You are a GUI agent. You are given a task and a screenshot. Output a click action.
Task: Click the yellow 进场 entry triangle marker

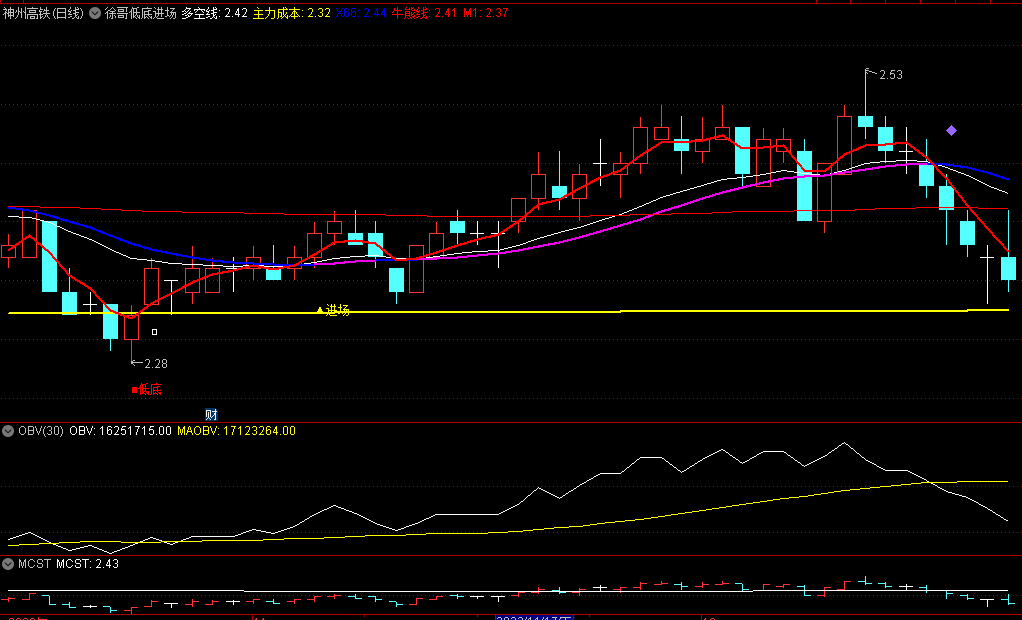click(319, 310)
